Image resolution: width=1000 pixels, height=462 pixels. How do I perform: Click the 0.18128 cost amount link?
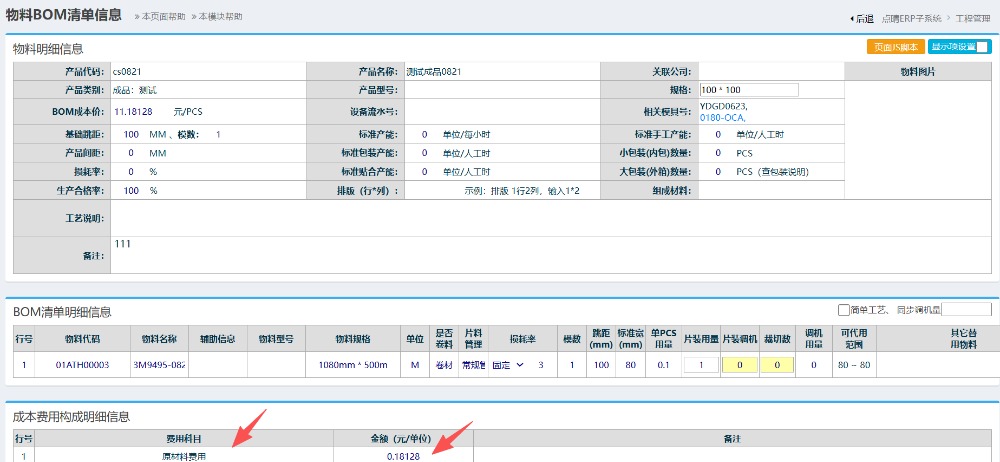pyautogui.click(x=403, y=456)
